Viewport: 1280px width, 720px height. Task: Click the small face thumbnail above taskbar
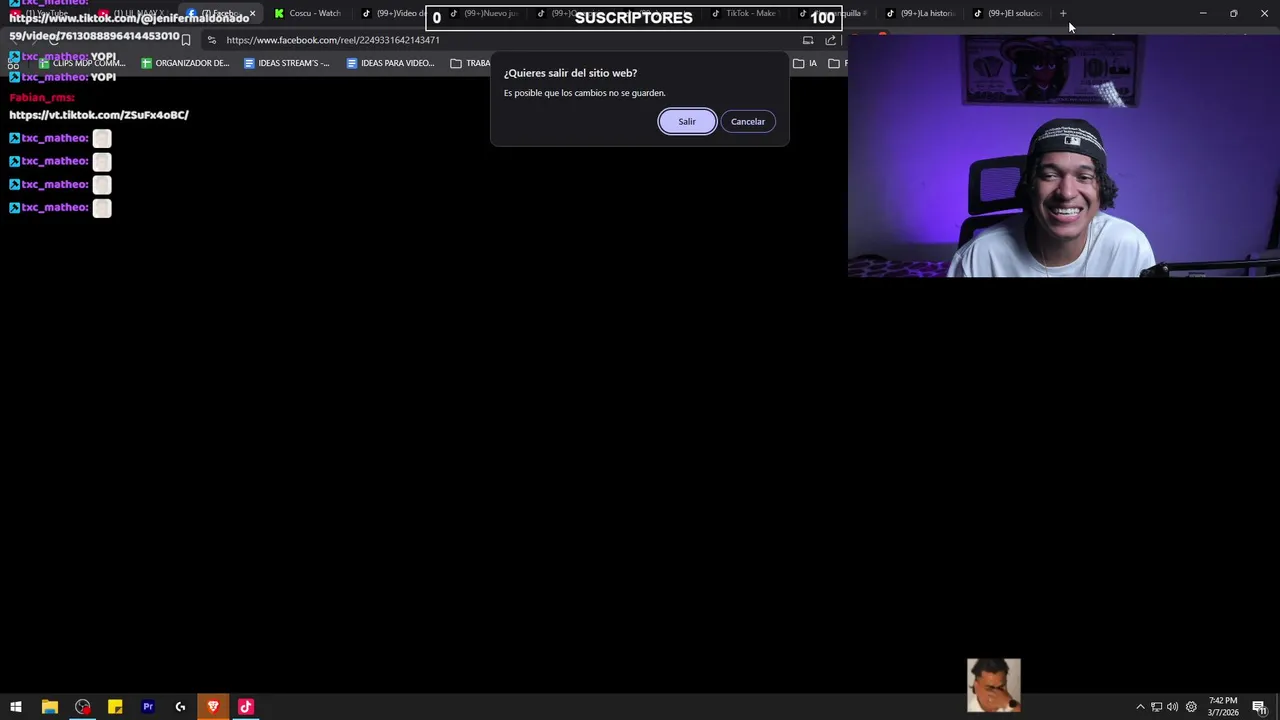click(x=994, y=685)
